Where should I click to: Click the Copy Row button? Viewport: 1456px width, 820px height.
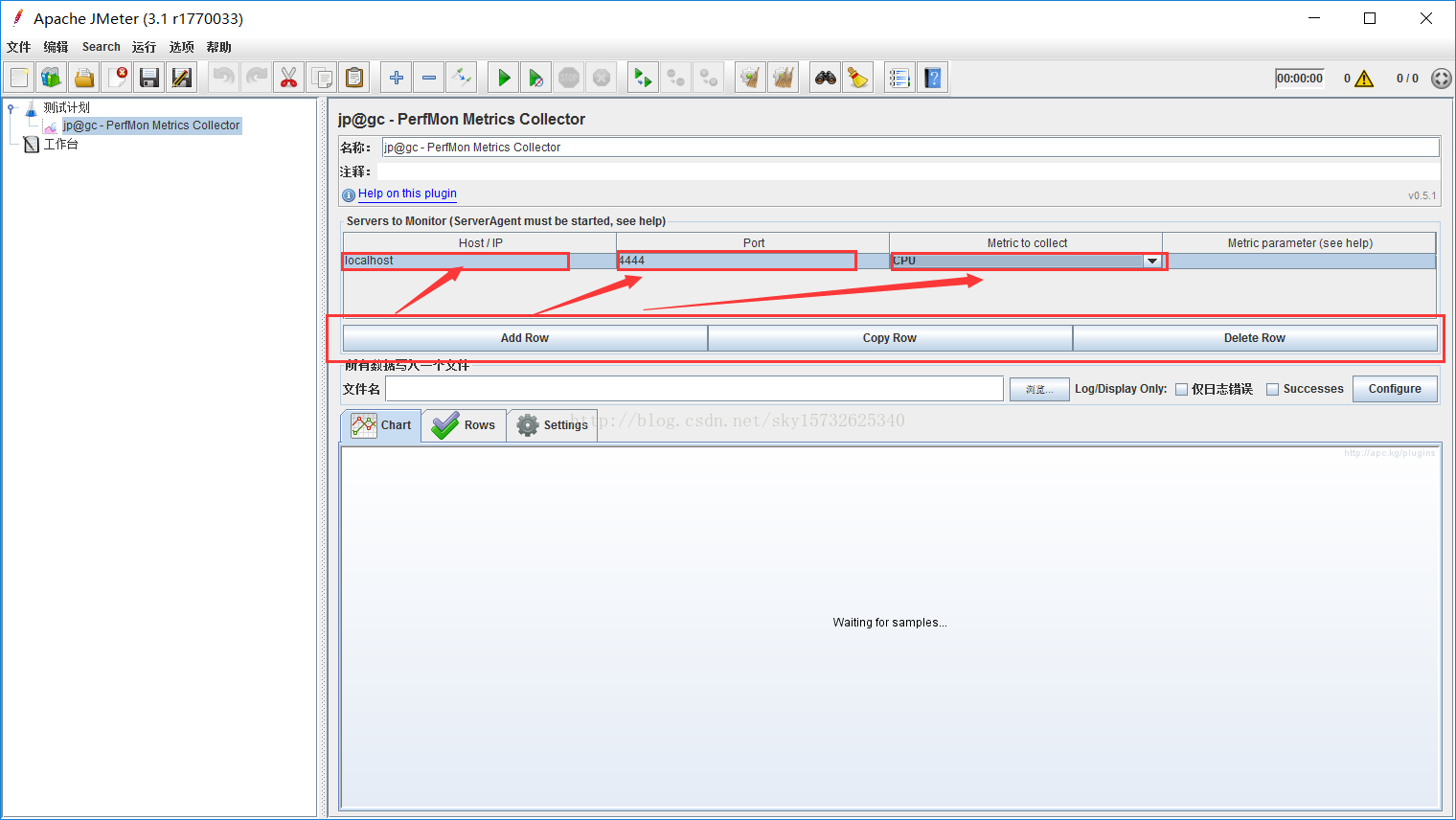(x=890, y=338)
